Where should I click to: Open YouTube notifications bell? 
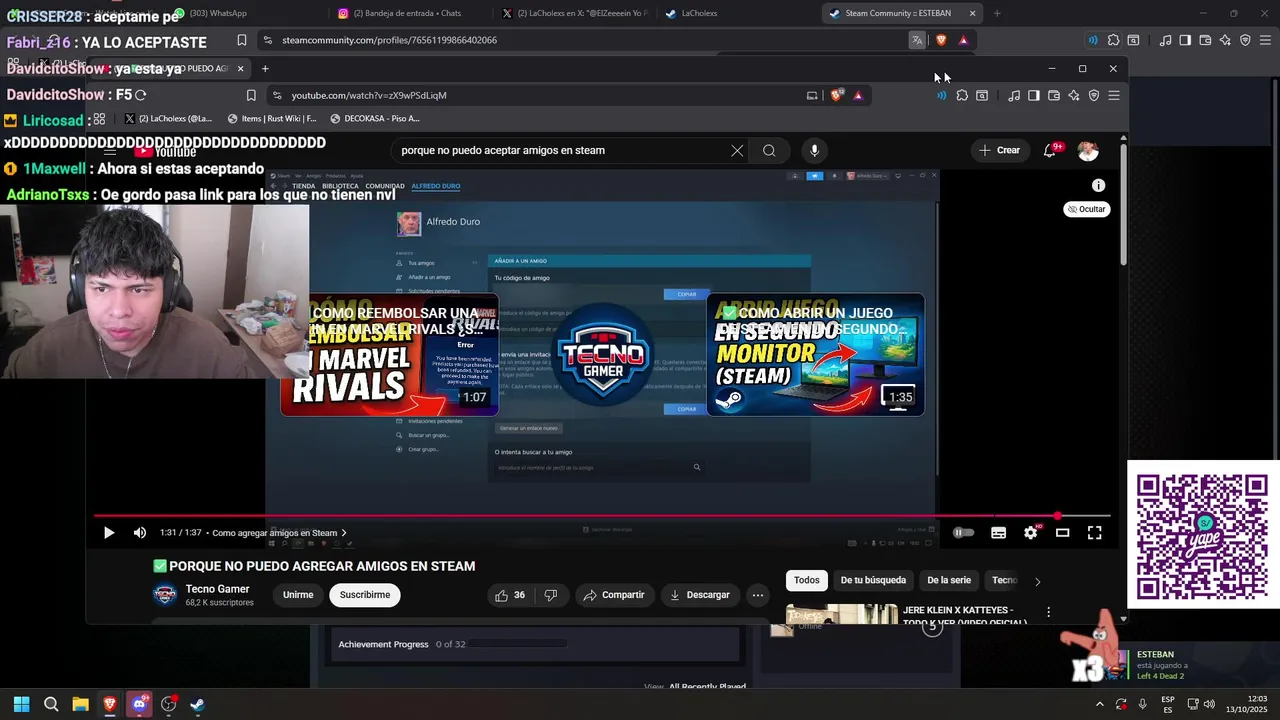[1050, 151]
